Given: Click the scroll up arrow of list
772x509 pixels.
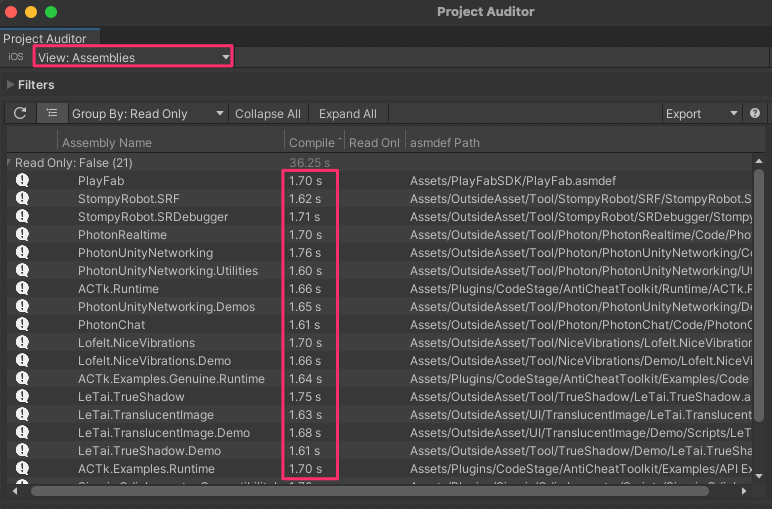Looking at the screenshot, I should tap(759, 161).
